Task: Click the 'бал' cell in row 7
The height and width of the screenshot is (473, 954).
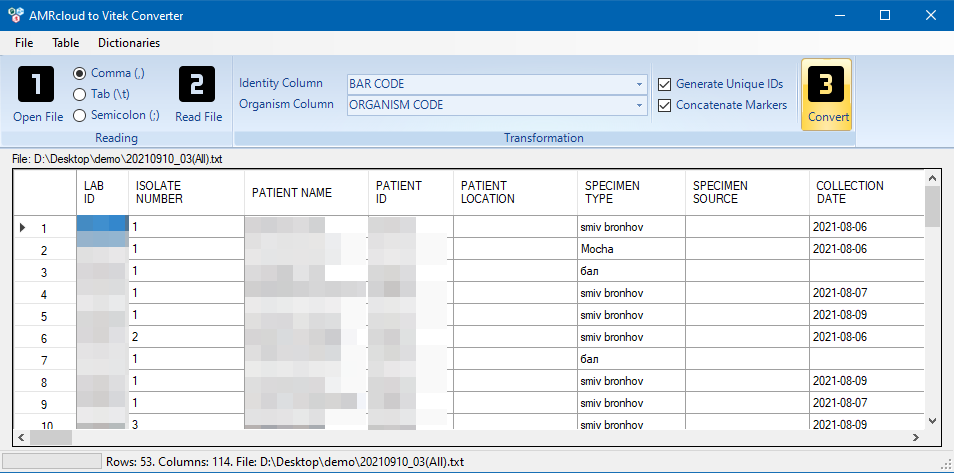Action: point(632,359)
